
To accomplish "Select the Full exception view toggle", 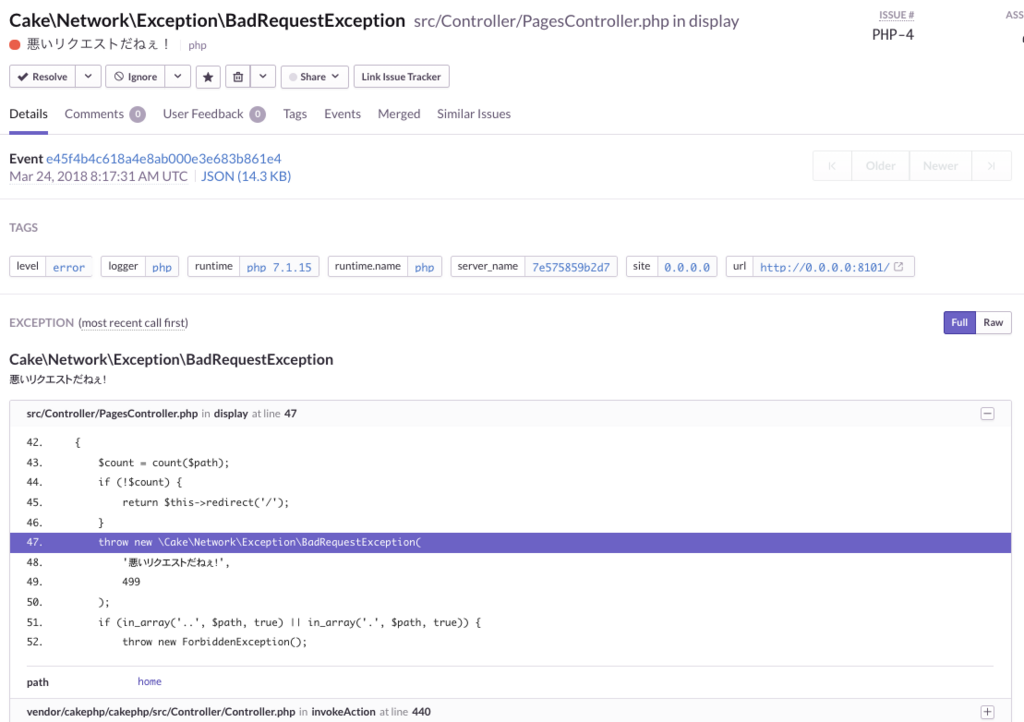I will pyautogui.click(x=959, y=322).
